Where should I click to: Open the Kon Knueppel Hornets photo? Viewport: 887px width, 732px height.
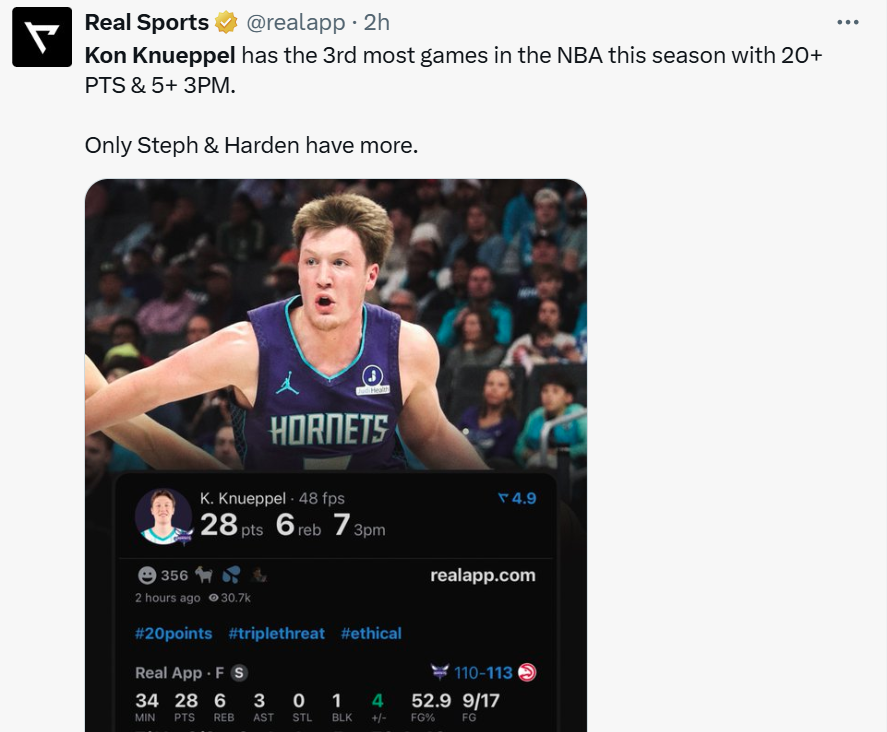[x=335, y=320]
